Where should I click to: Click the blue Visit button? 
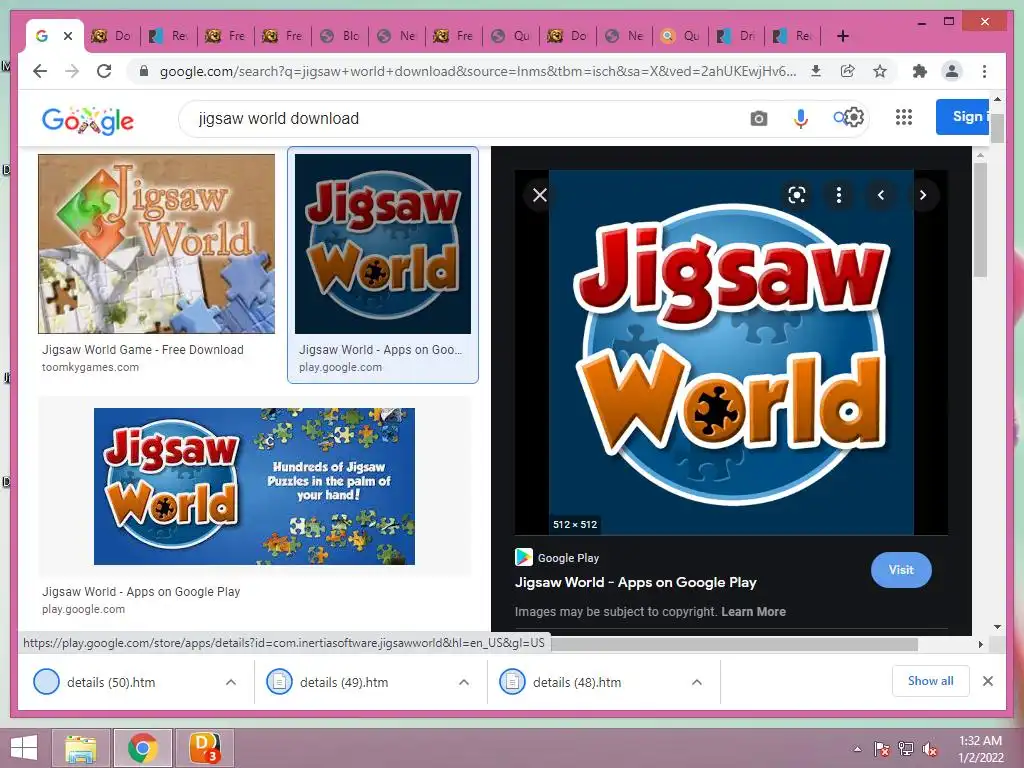(901, 570)
